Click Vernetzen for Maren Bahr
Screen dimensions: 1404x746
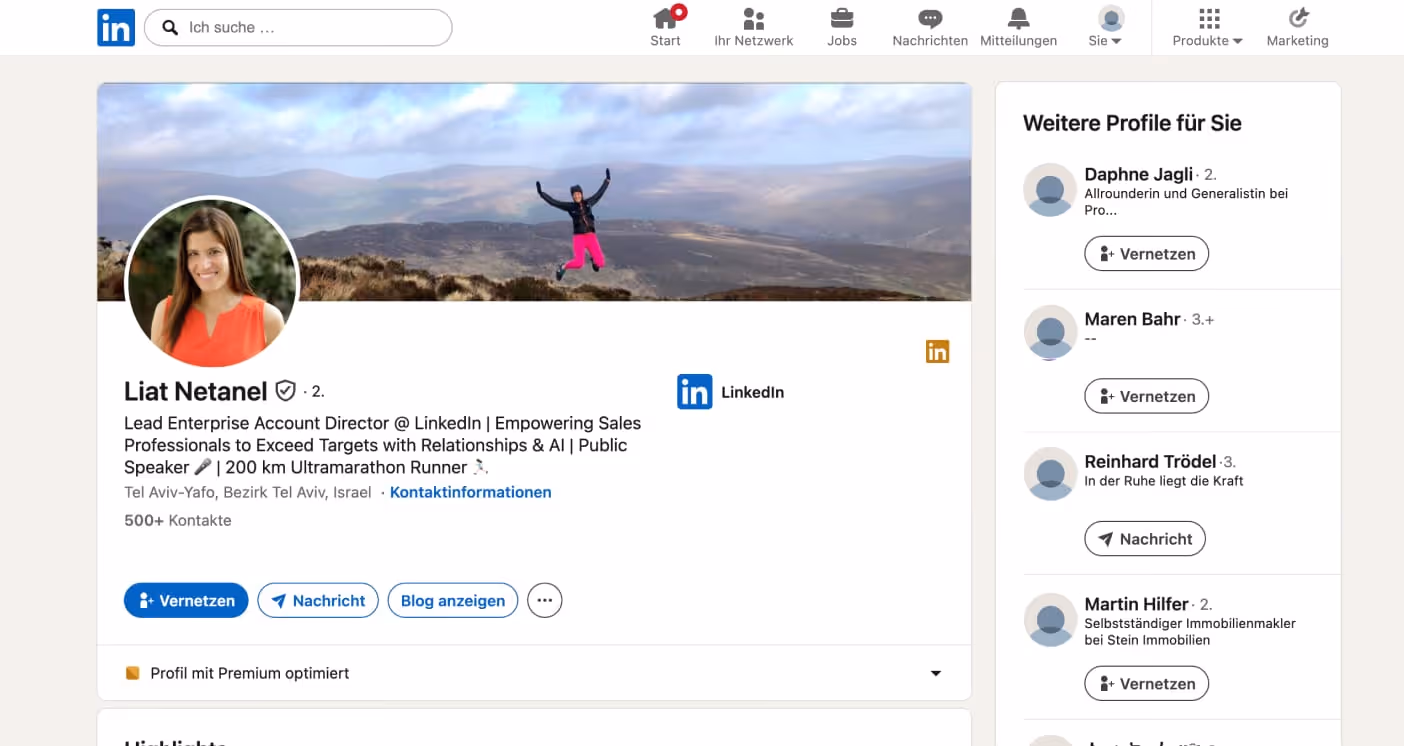pyautogui.click(x=1146, y=396)
